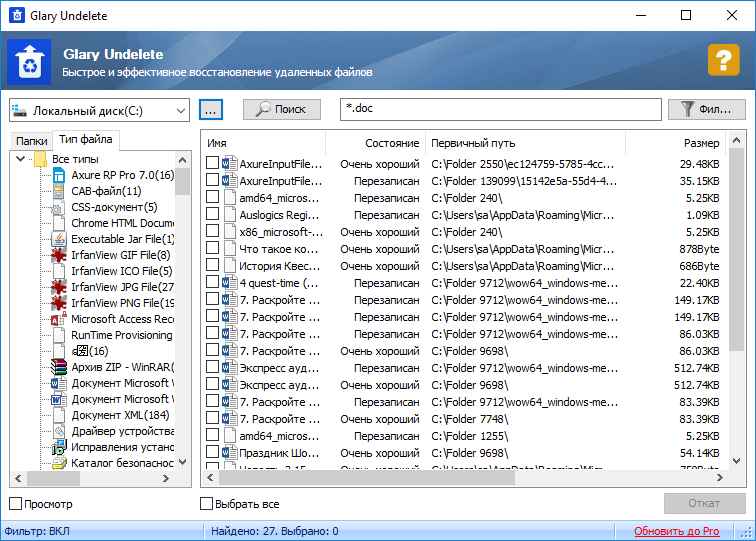Image resolution: width=756 pixels, height=541 pixels.
Task: Click file type tree scroll up arrow
Action: coord(182,160)
